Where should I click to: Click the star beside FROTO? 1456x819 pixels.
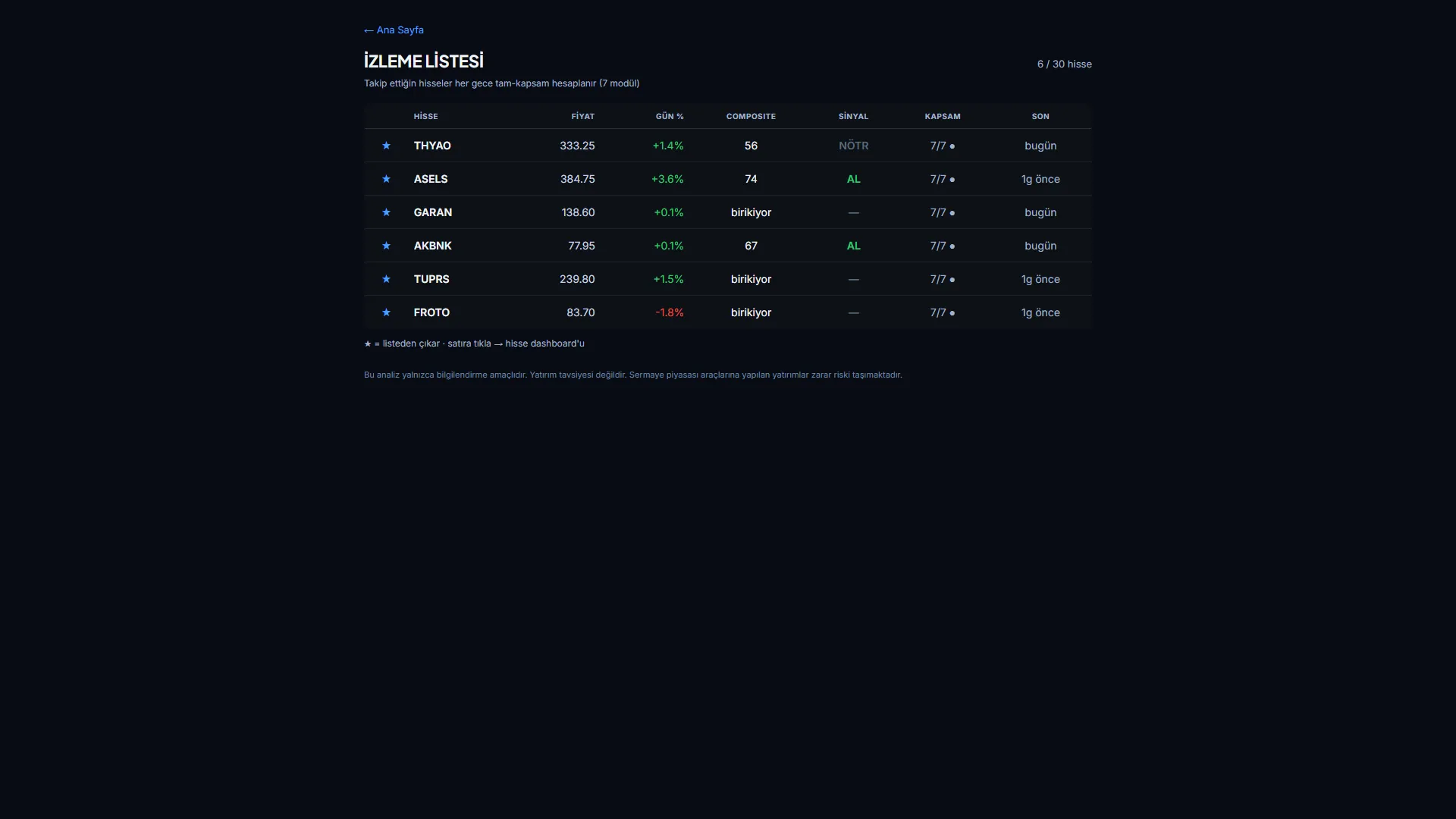click(x=386, y=312)
